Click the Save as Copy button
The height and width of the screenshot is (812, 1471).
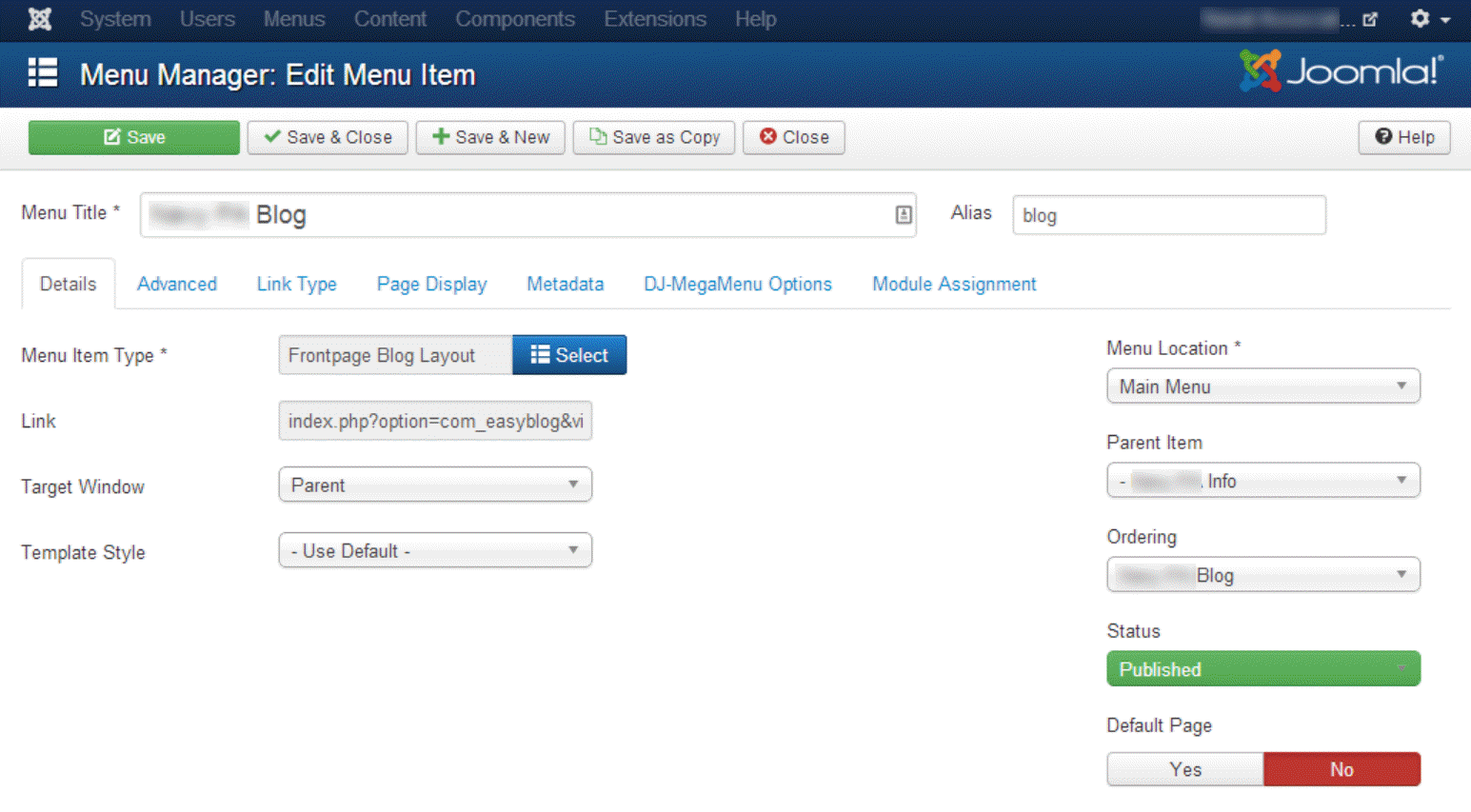click(x=654, y=137)
